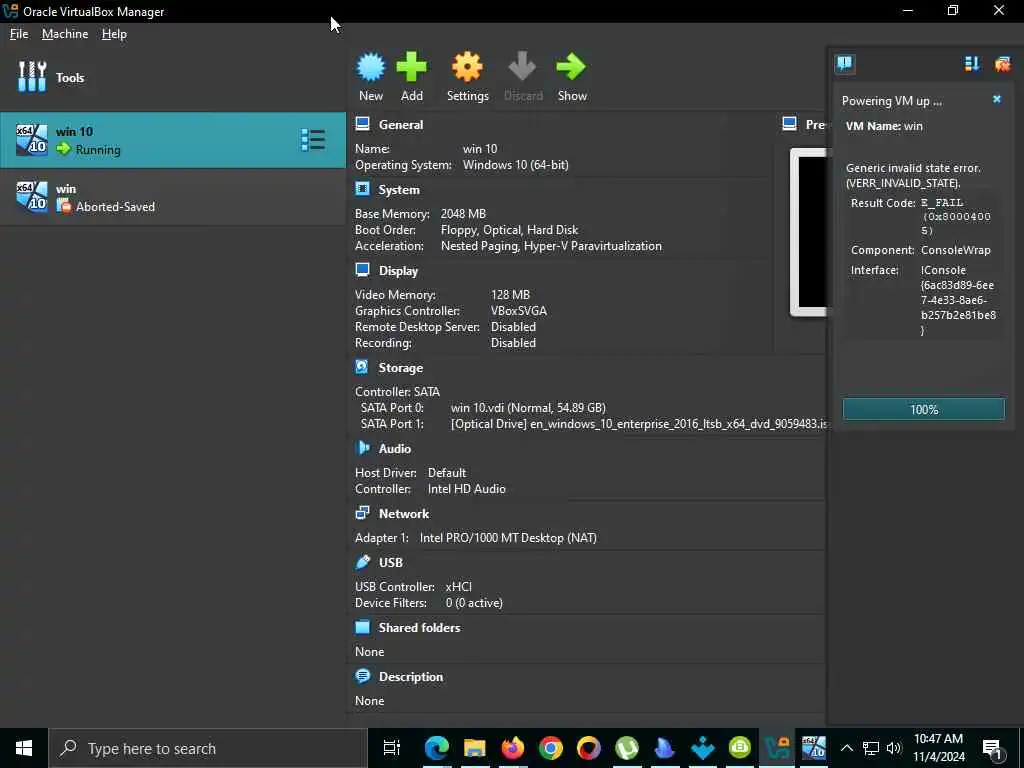Launch Microsoft Edge from the taskbar

(x=436, y=748)
